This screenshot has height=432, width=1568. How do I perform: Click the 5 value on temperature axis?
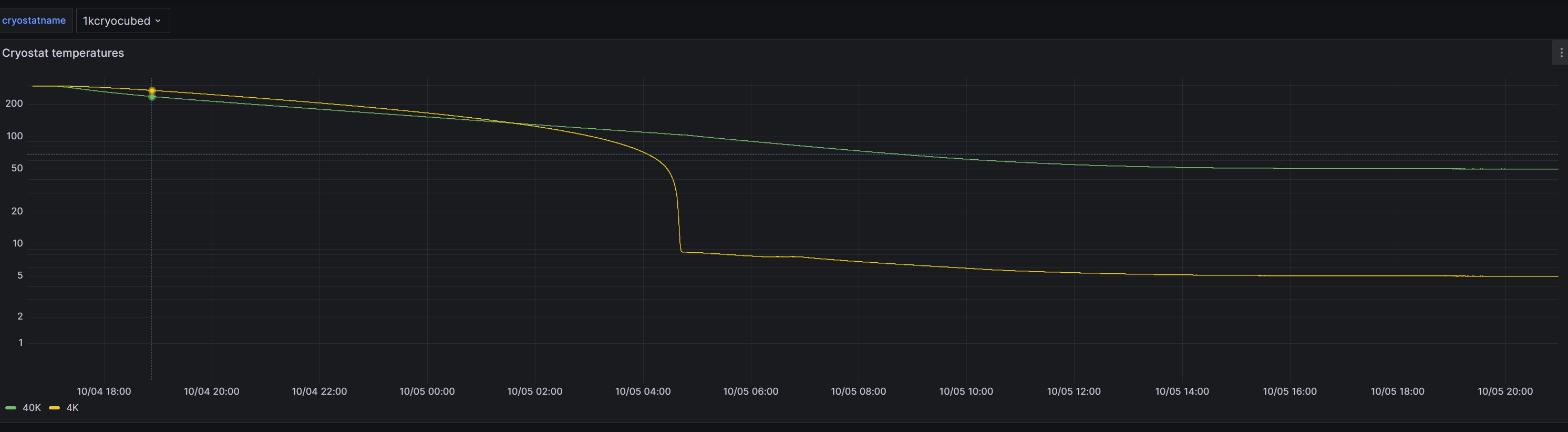(20, 275)
